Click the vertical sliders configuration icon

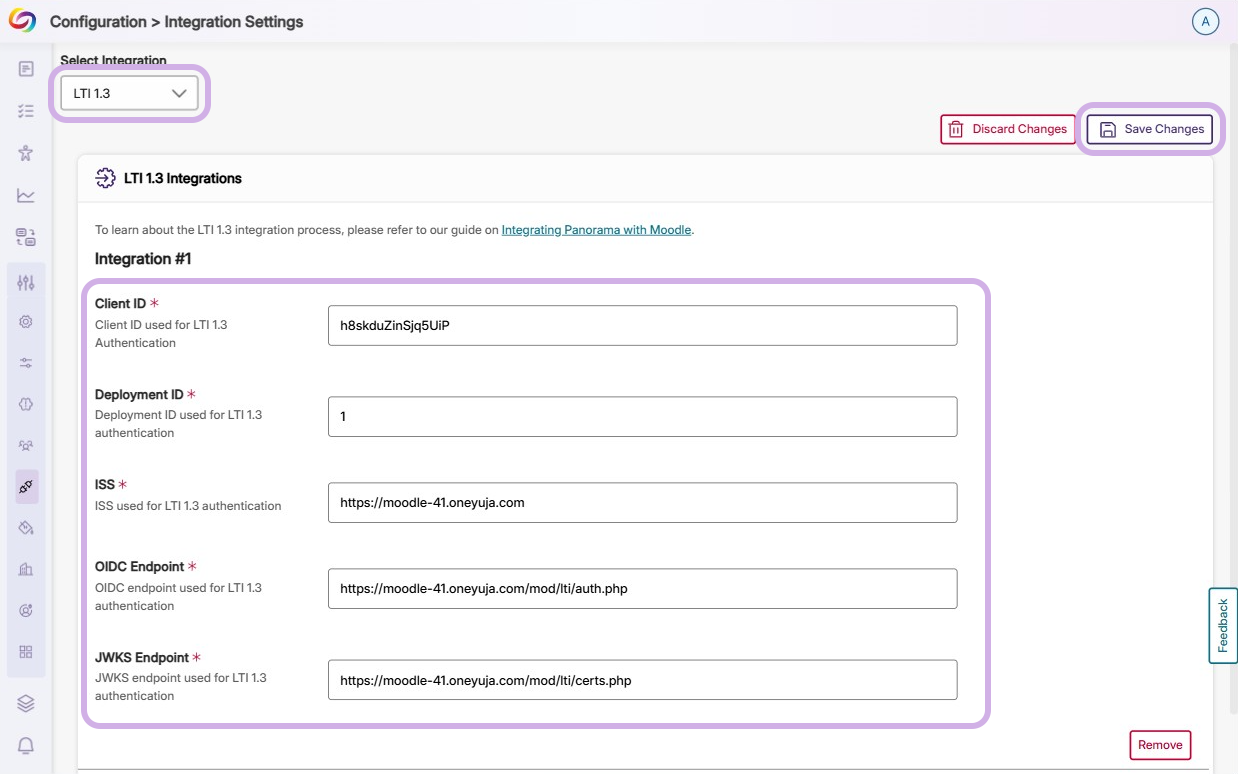coord(26,283)
